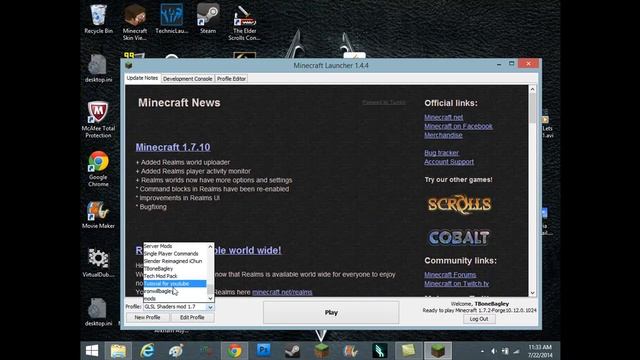Open the Profile Editor tab
The height and width of the screenshot is (360, 640).
coord(231,79)
